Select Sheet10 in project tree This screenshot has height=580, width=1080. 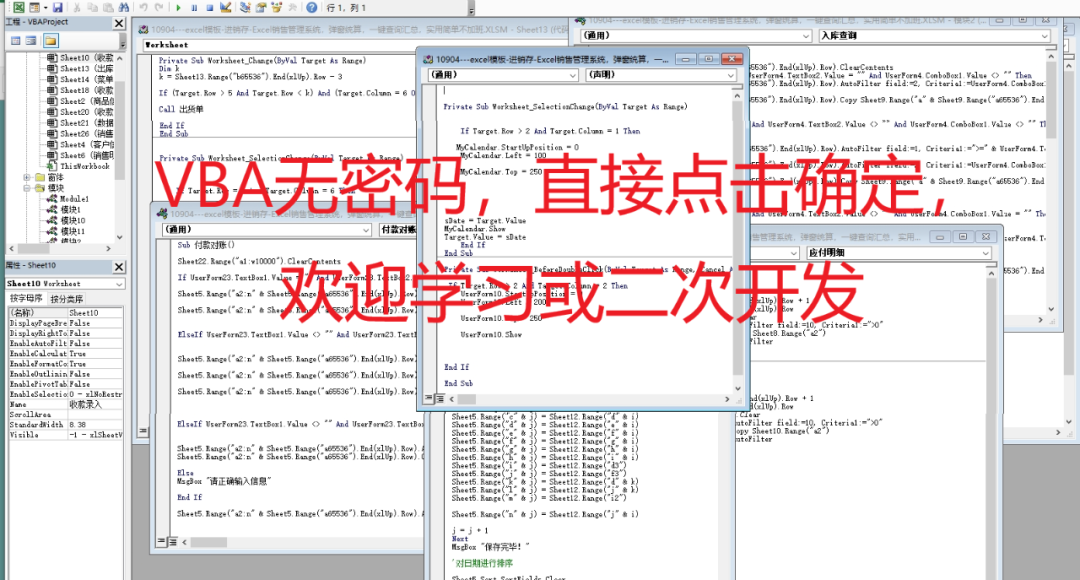coord(80,58)
